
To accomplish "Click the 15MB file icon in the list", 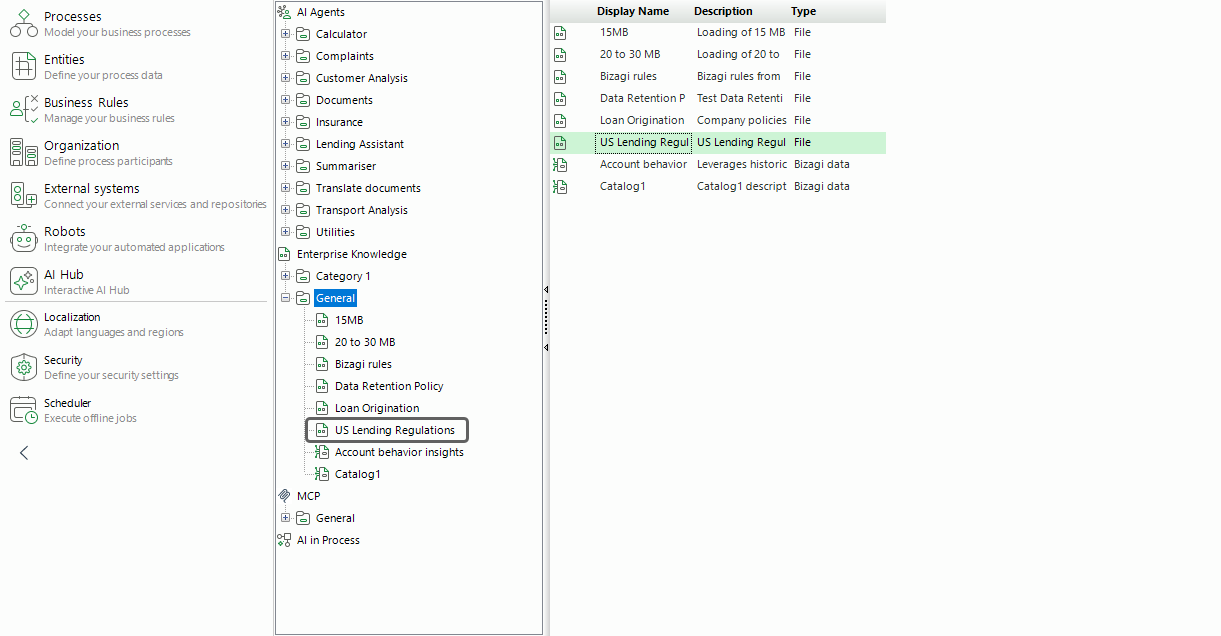I will [560, 32].
